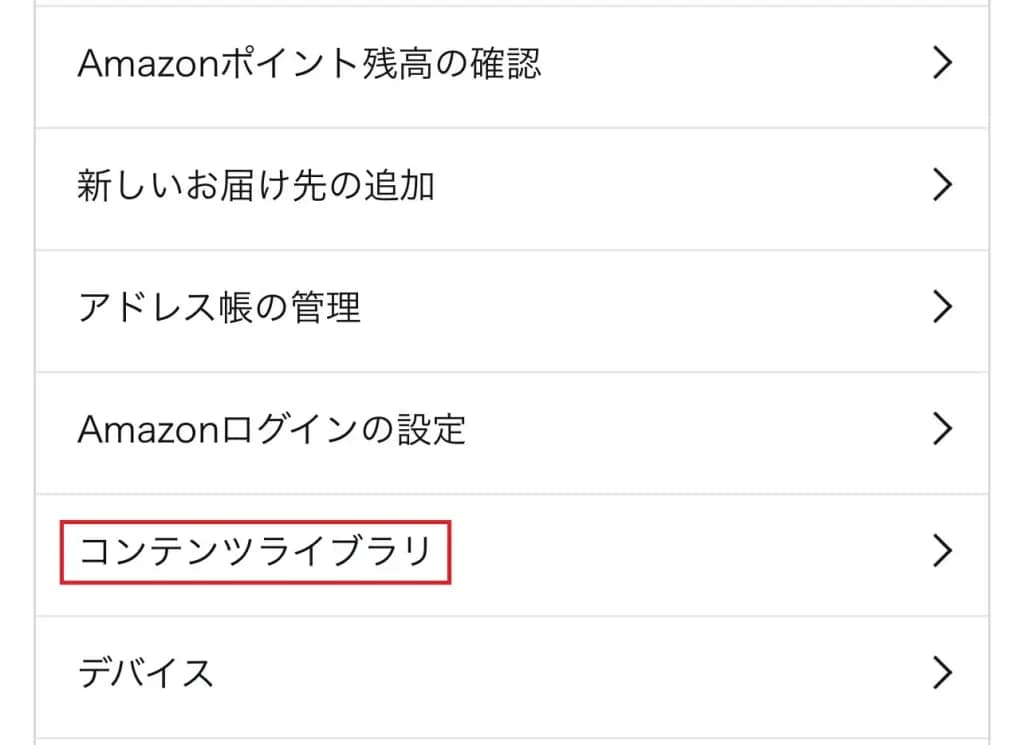Screen dimensions: 1024x745
Task: Select the 新しいお届け先の追加 label
Action: click(x=255, y=186)
